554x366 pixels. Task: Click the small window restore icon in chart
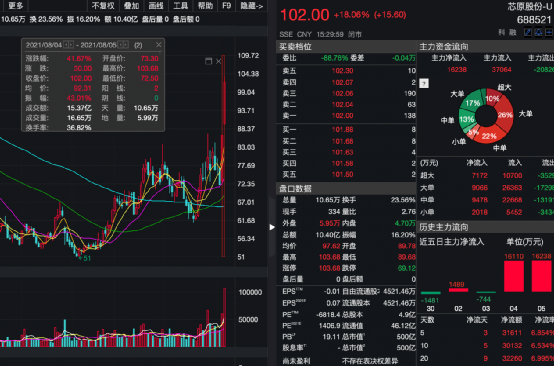(208, 61)
